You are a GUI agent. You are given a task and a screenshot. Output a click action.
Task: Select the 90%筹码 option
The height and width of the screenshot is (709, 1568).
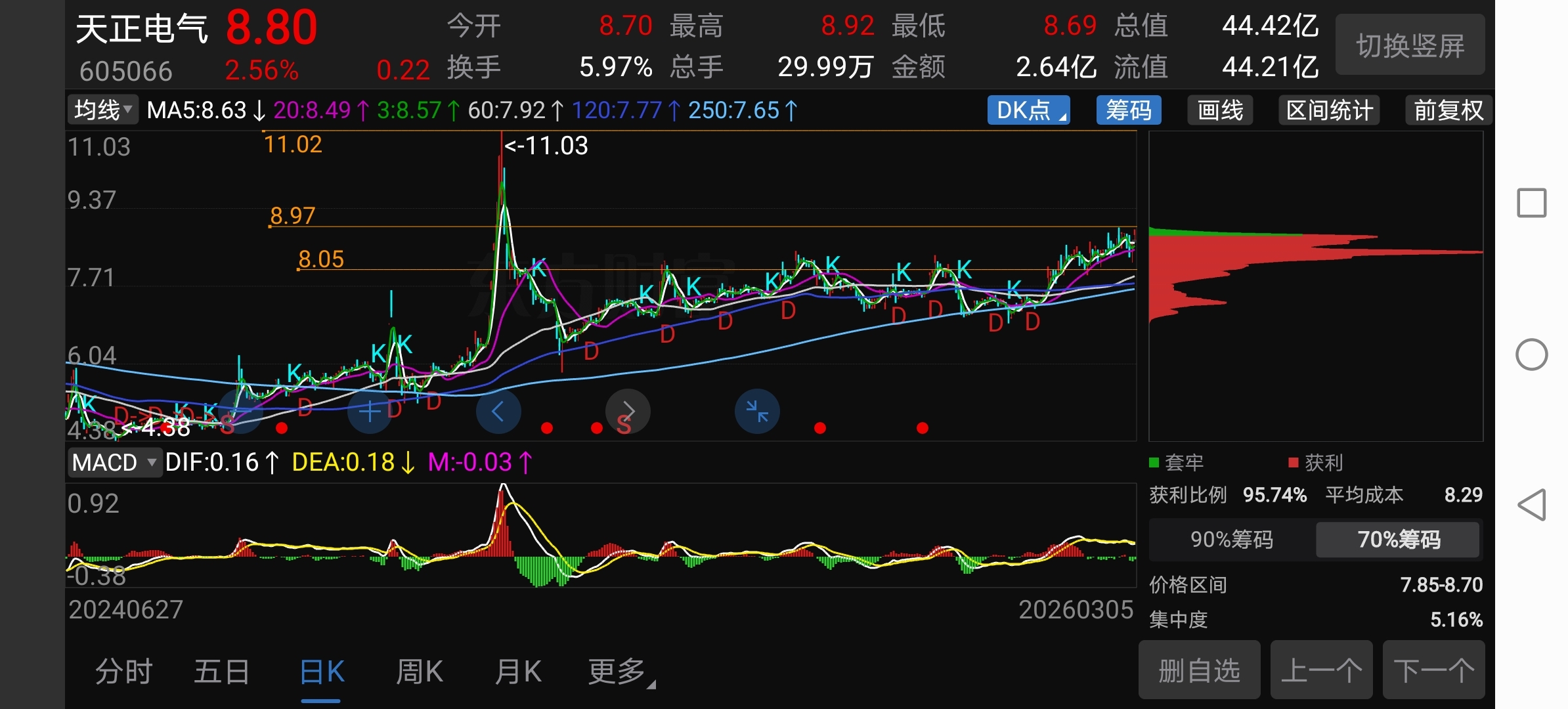[1231, 540]
